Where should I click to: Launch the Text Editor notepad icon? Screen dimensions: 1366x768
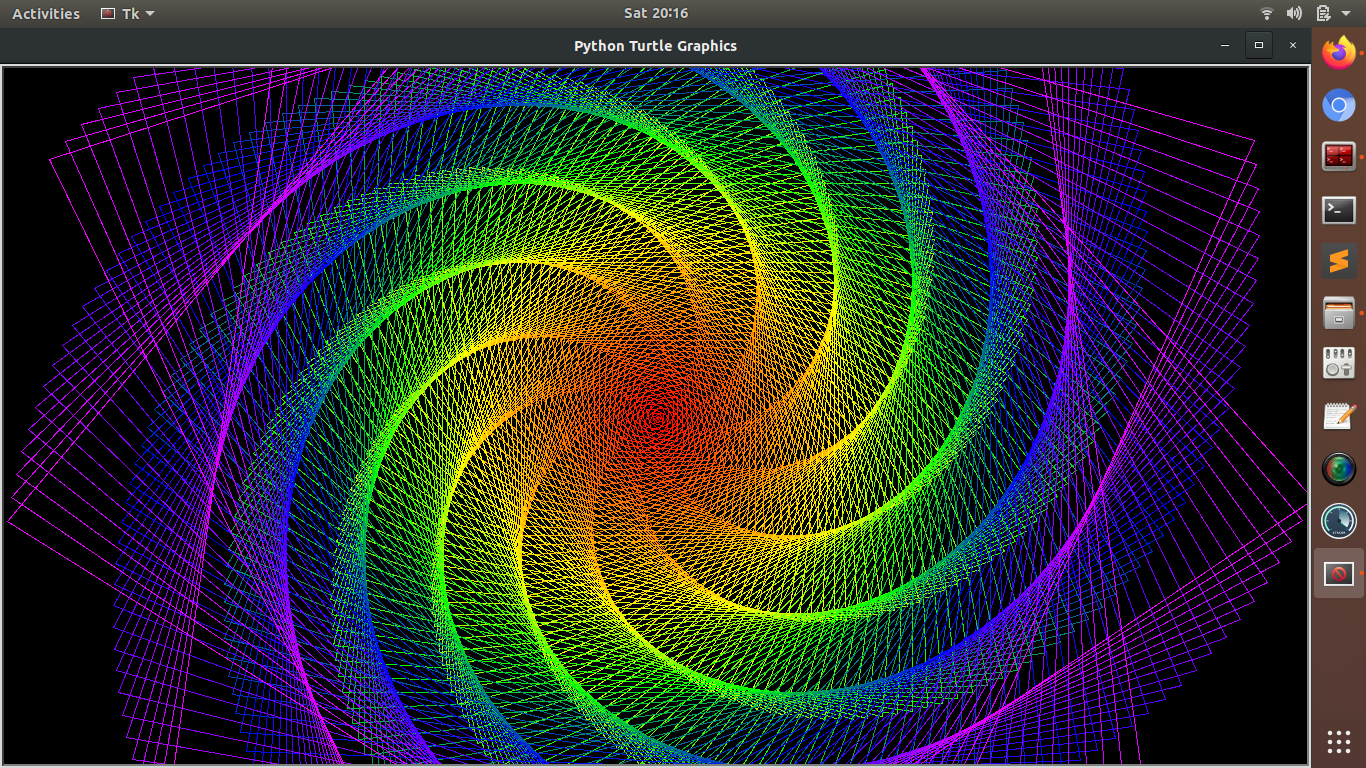point(1339,416)
